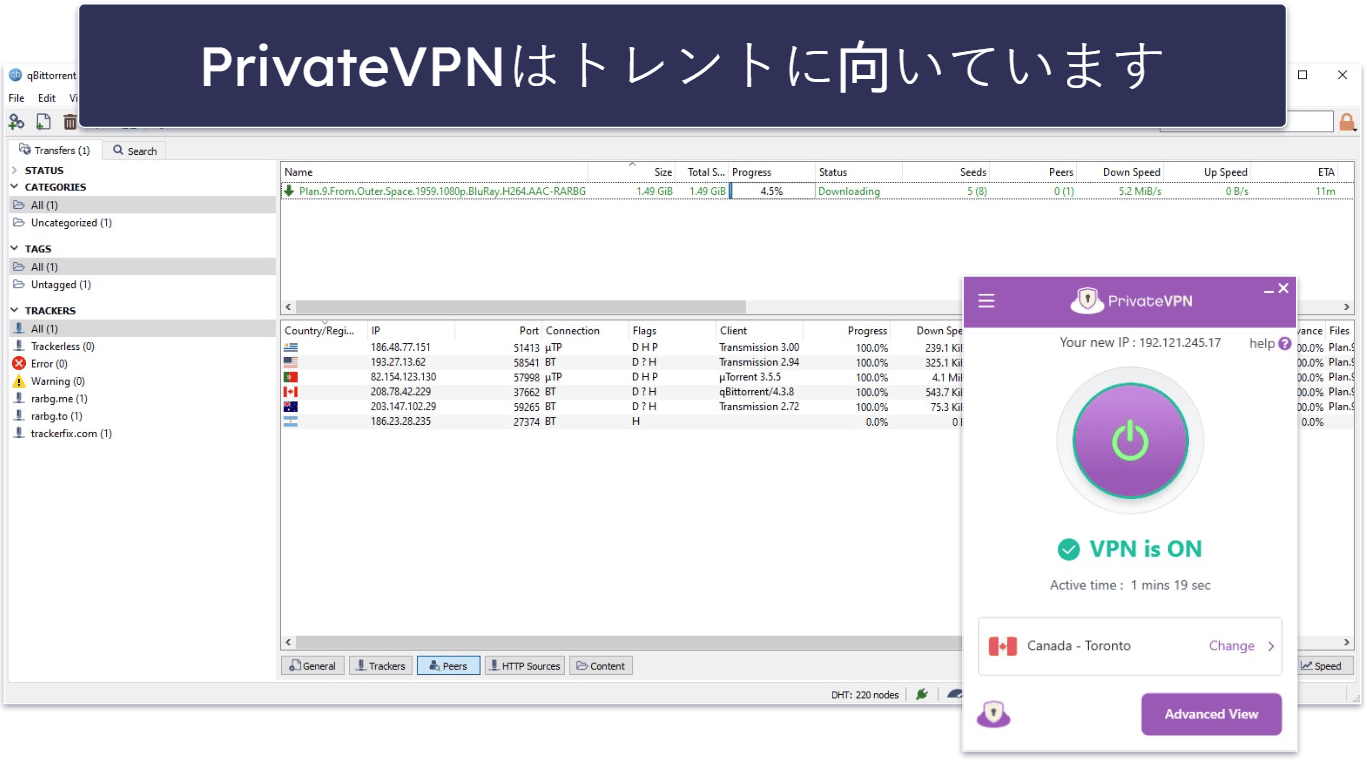1365x767 pixels.
Task: Select All (1) under CATEGORIES
Action: pyautogui.click(x=142, y=205)
